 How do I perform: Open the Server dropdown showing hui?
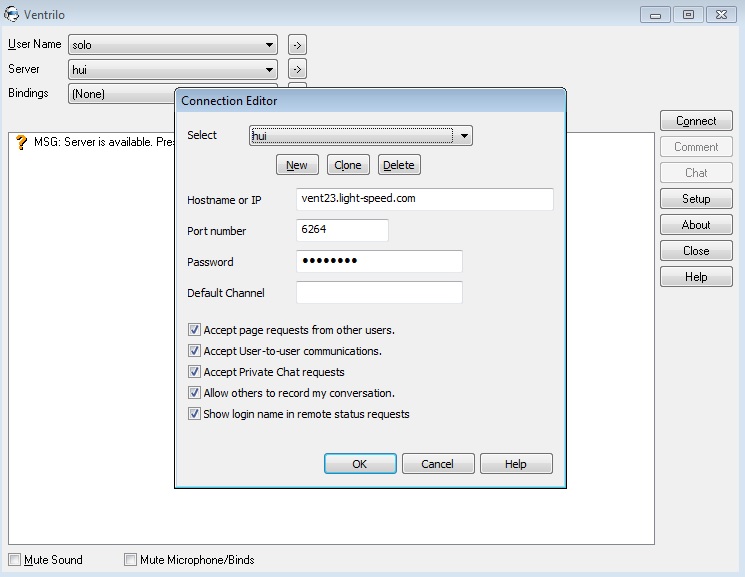pos(173,69)
